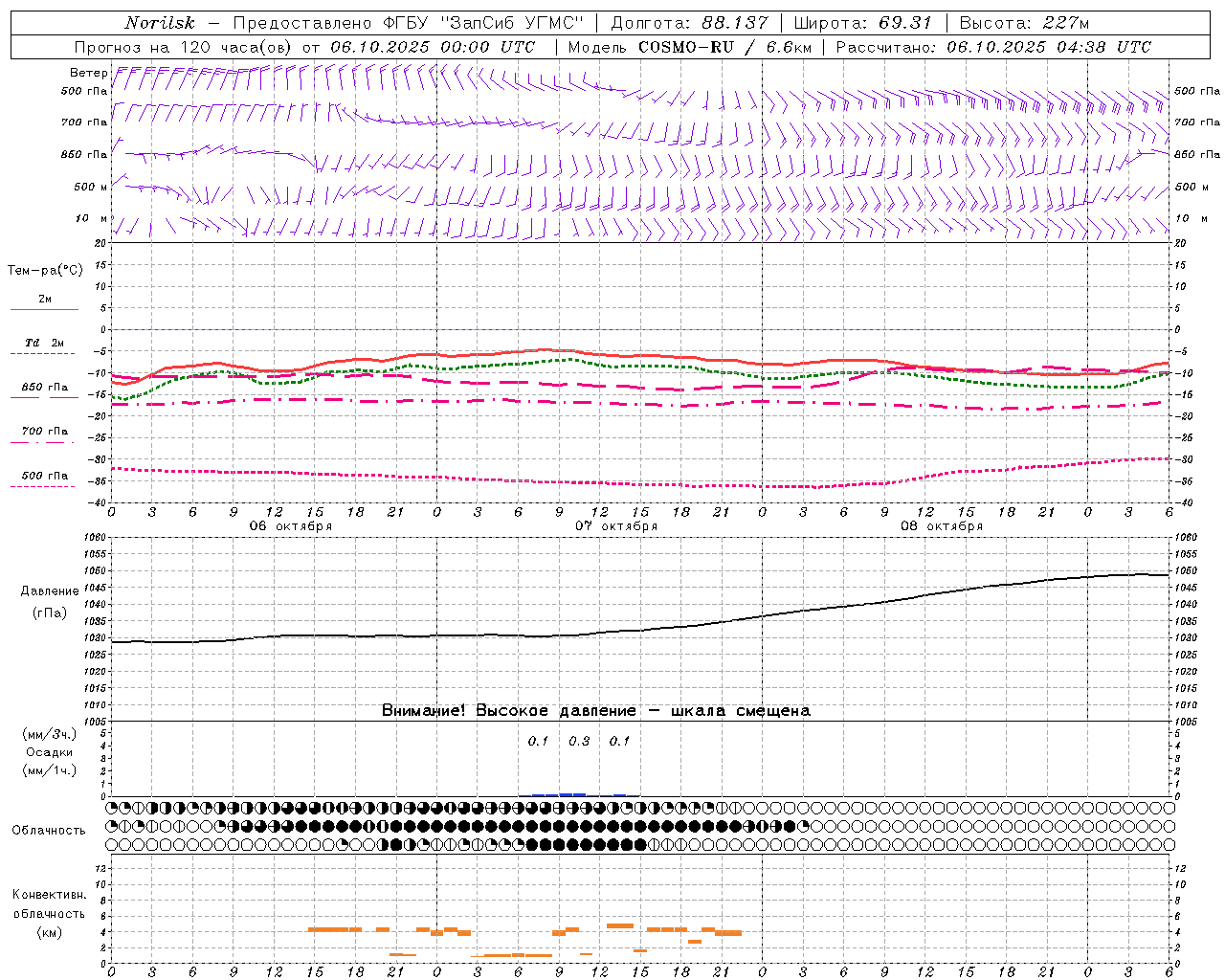Image resolution: width=1225 pixels, height=980 pixels.
Task: Select the 07 октября date label
Action: click(x=616, y=526)
